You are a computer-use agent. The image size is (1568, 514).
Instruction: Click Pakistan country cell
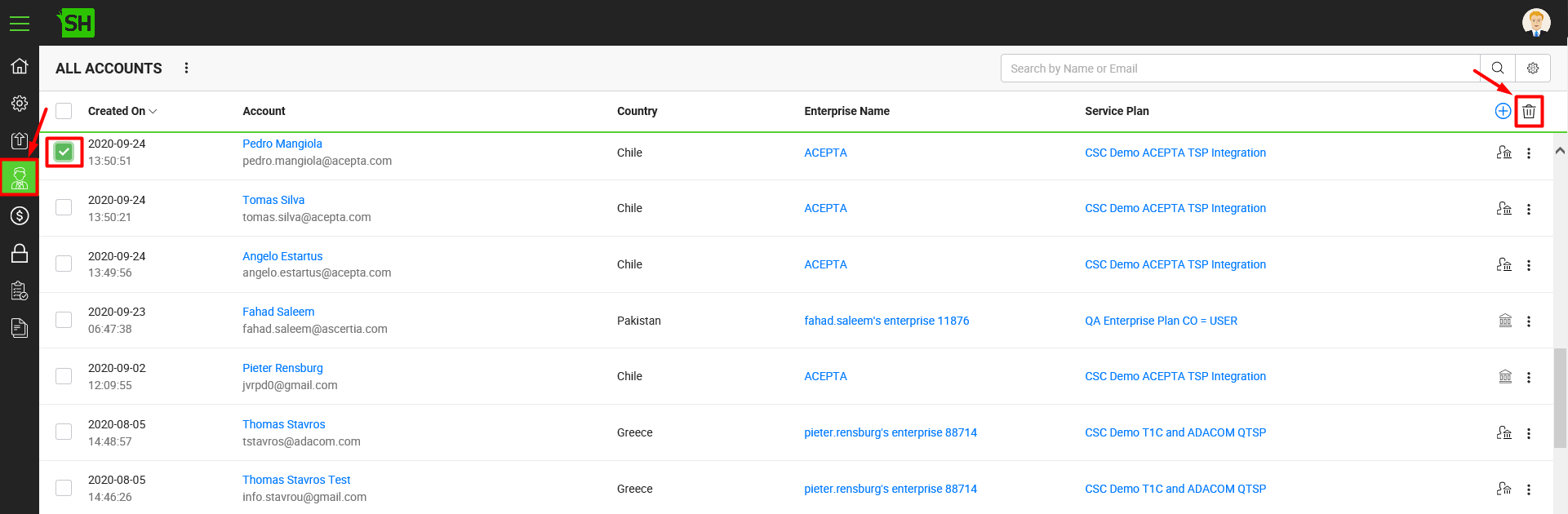click(x=639, y=321)
